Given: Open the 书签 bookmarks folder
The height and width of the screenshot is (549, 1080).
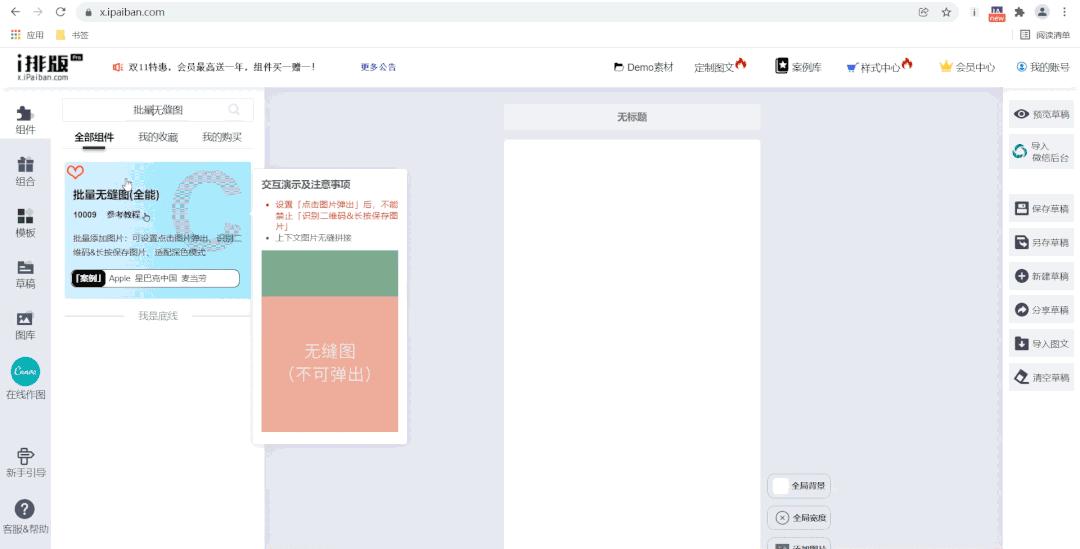Looking at the screenshot, I should pyautogui.click(x=72, y=34).
